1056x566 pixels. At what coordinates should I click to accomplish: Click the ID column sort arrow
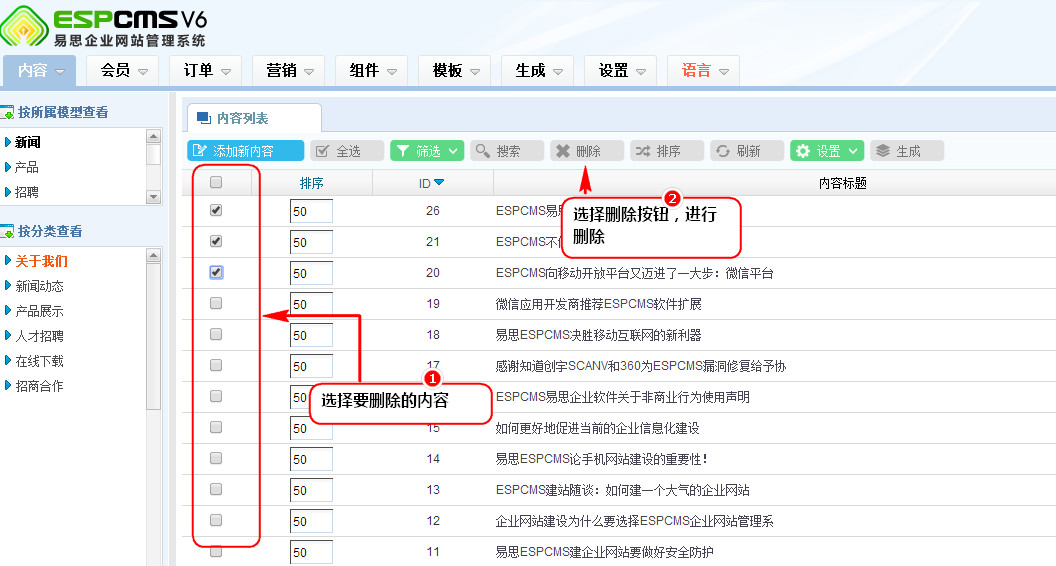point(439,183)
